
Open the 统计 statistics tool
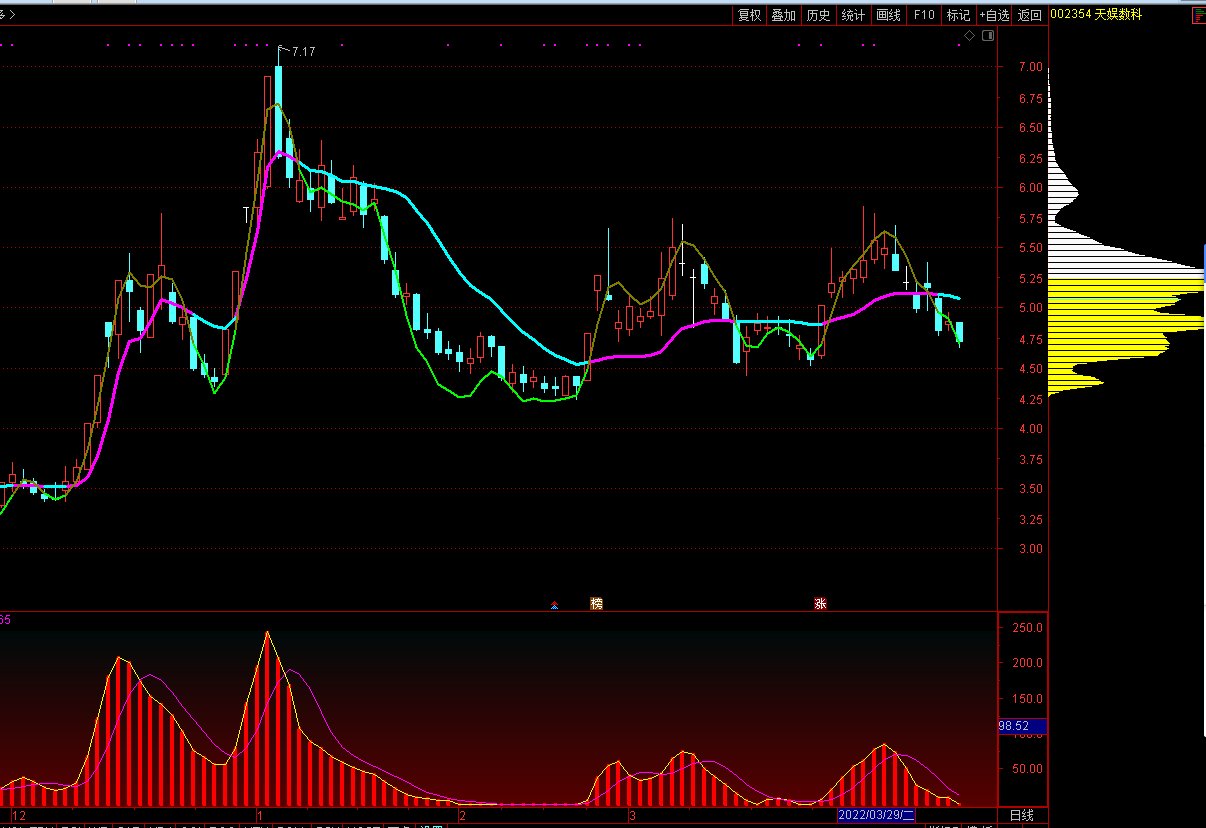853,15
